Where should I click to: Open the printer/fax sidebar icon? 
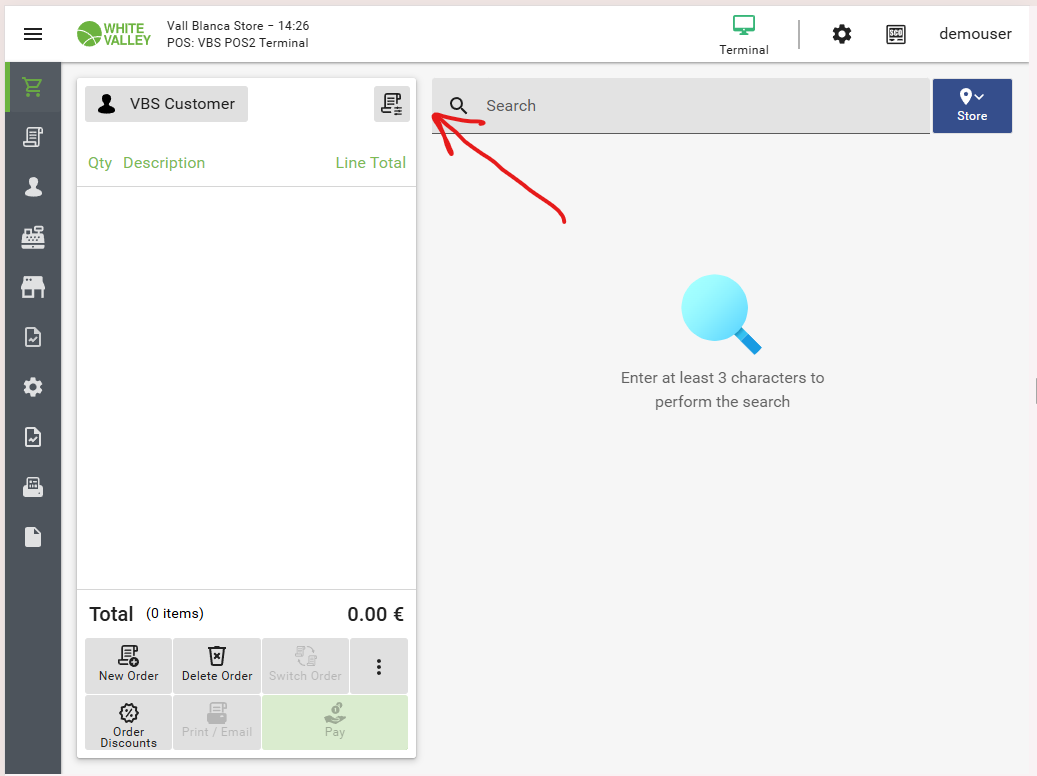click(x=32, y=488)
